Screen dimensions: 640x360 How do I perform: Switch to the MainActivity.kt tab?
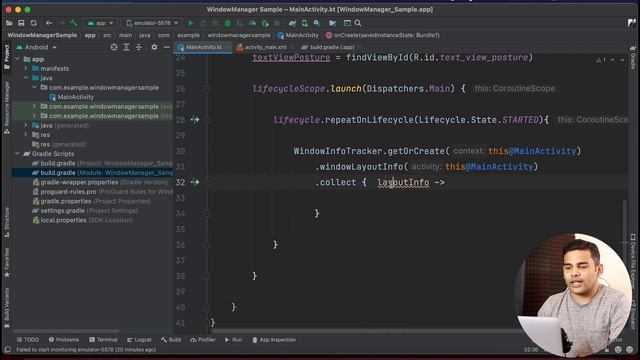coord(203,47)
